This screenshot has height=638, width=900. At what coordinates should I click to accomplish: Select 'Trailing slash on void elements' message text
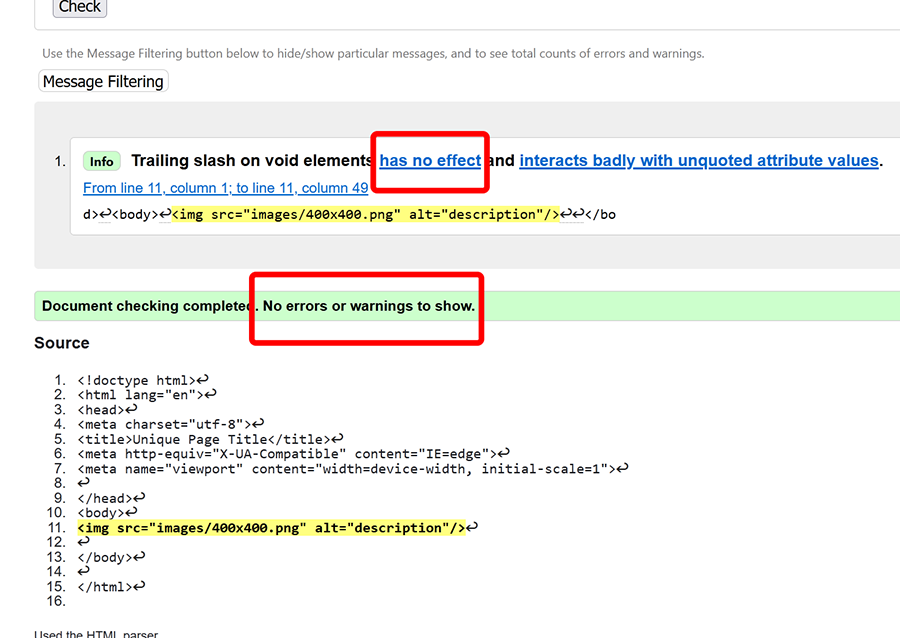(x=252, y=161)
